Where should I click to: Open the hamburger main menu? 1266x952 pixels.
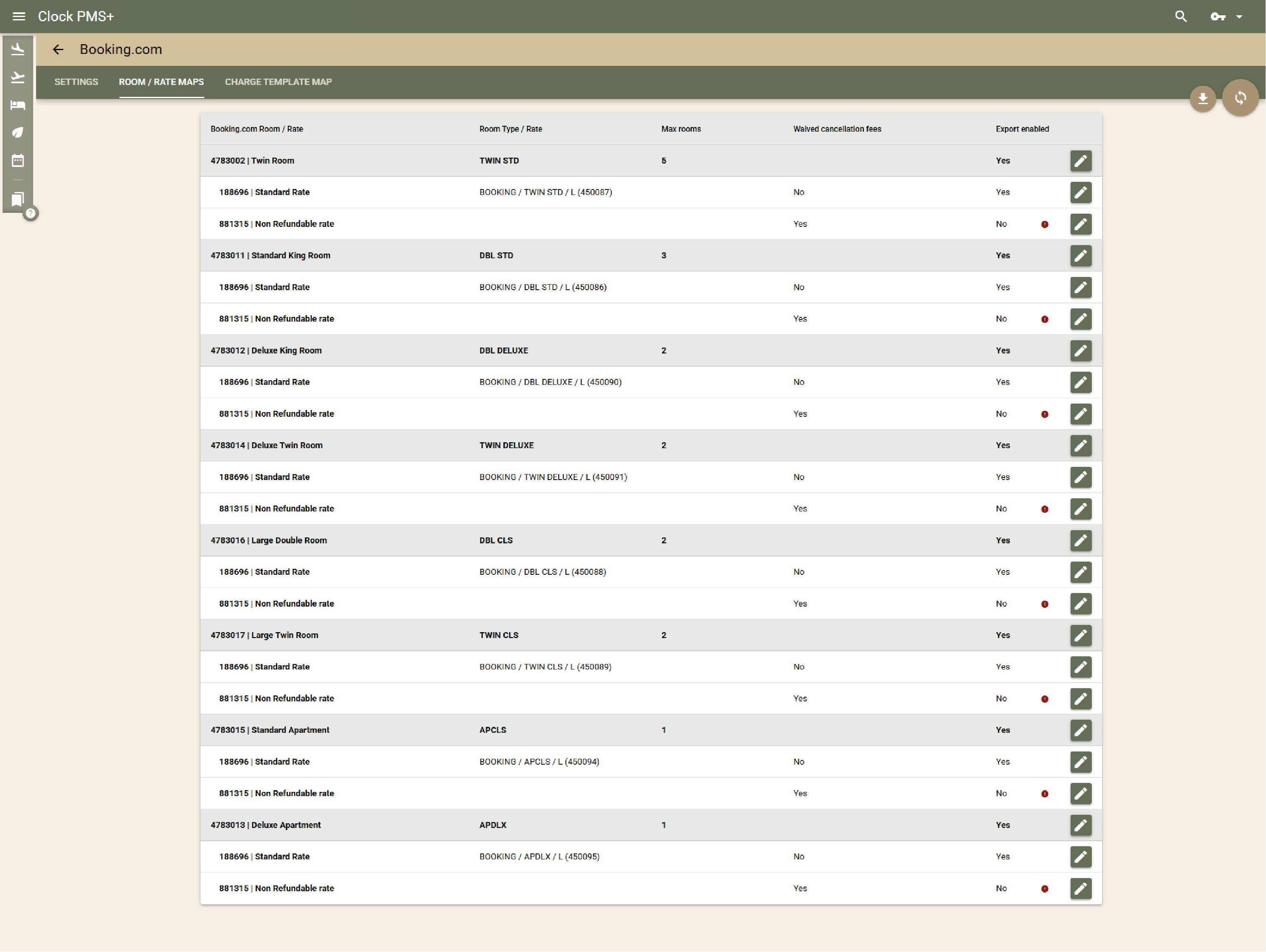(x=19, y=16)
